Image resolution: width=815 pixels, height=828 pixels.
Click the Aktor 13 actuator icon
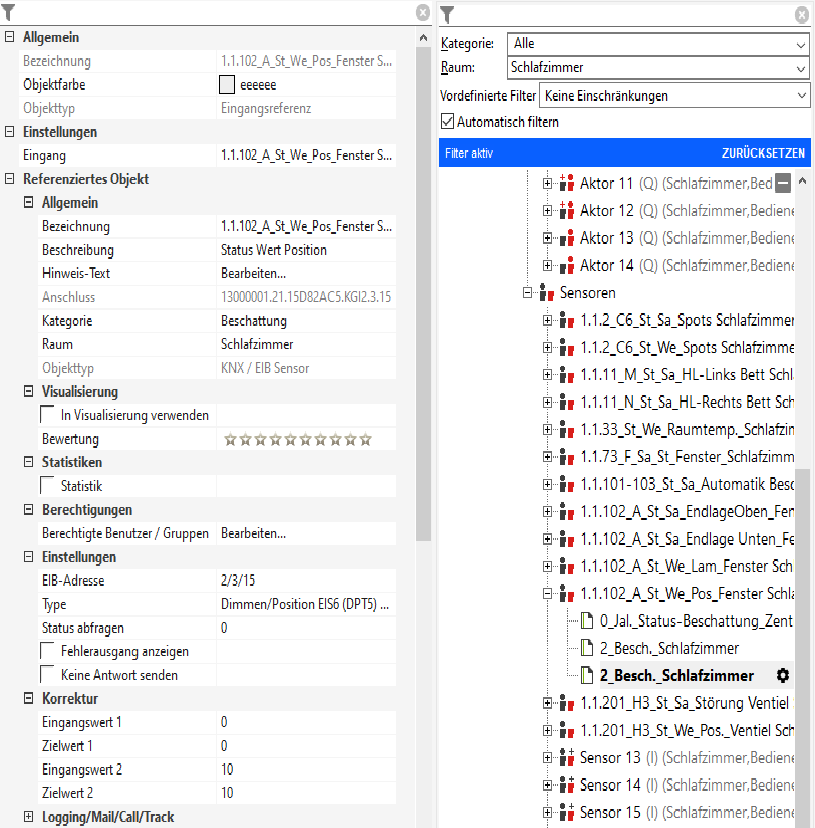pos(567,238)
